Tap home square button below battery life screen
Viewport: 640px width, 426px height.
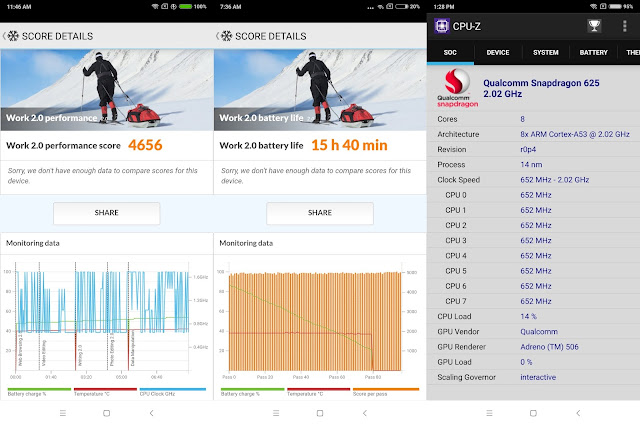pos(320,413)
